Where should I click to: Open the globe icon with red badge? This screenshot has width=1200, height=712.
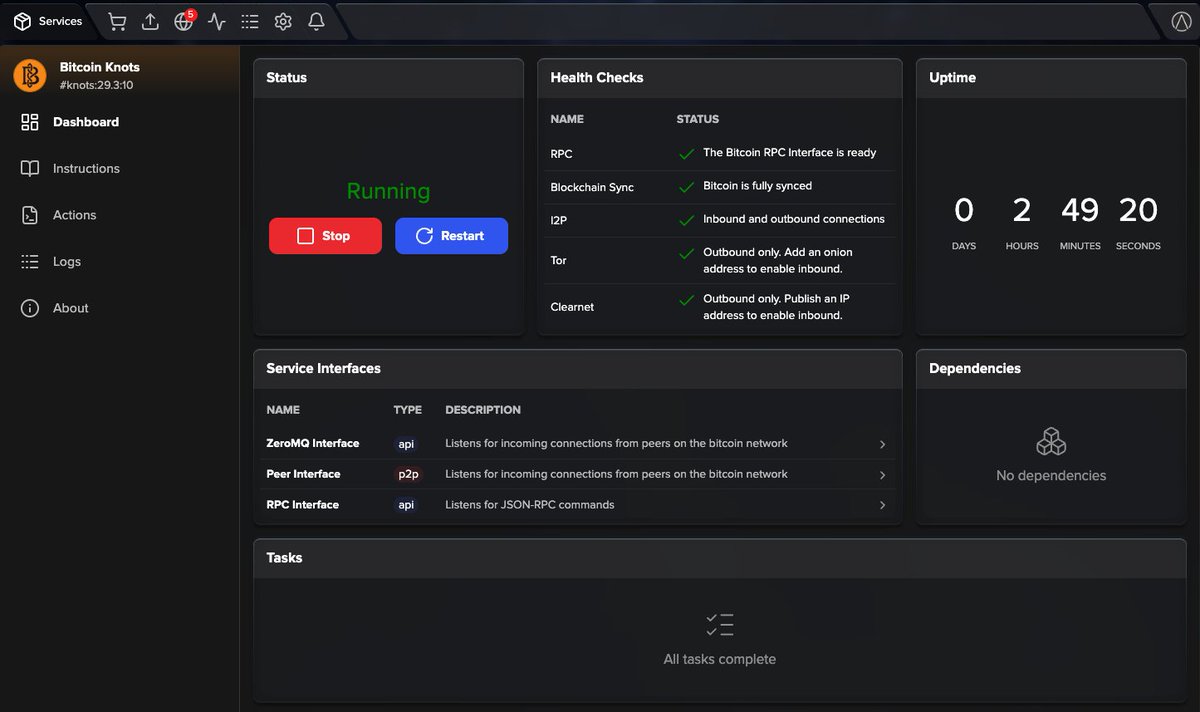click(184, 21)
